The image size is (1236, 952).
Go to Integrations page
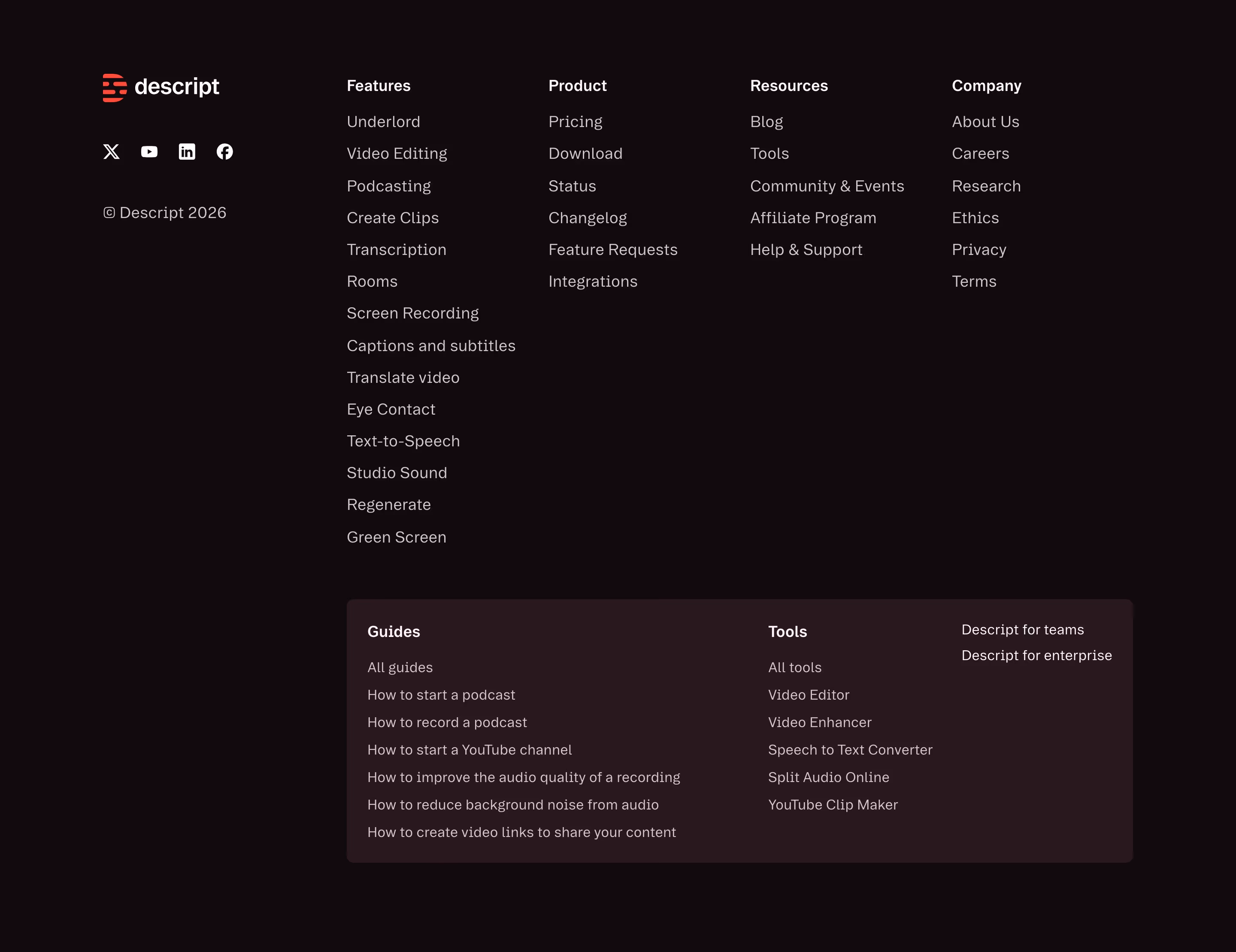pos(593,281)
